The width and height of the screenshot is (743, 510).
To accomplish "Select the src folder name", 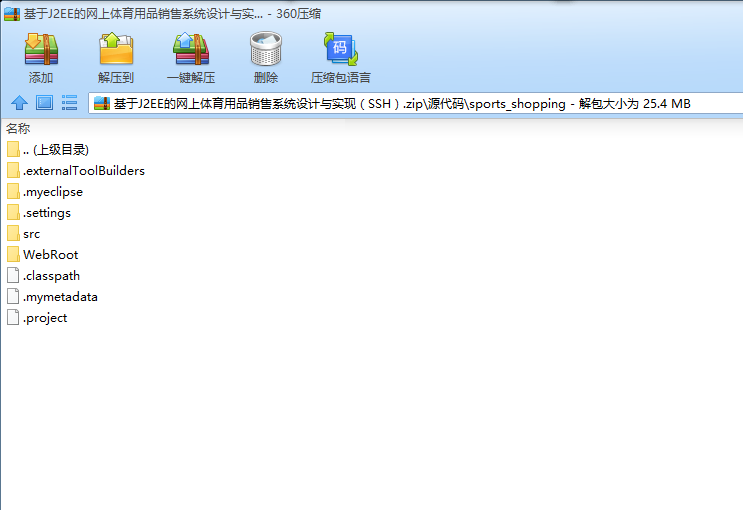I will coord(32,234).
